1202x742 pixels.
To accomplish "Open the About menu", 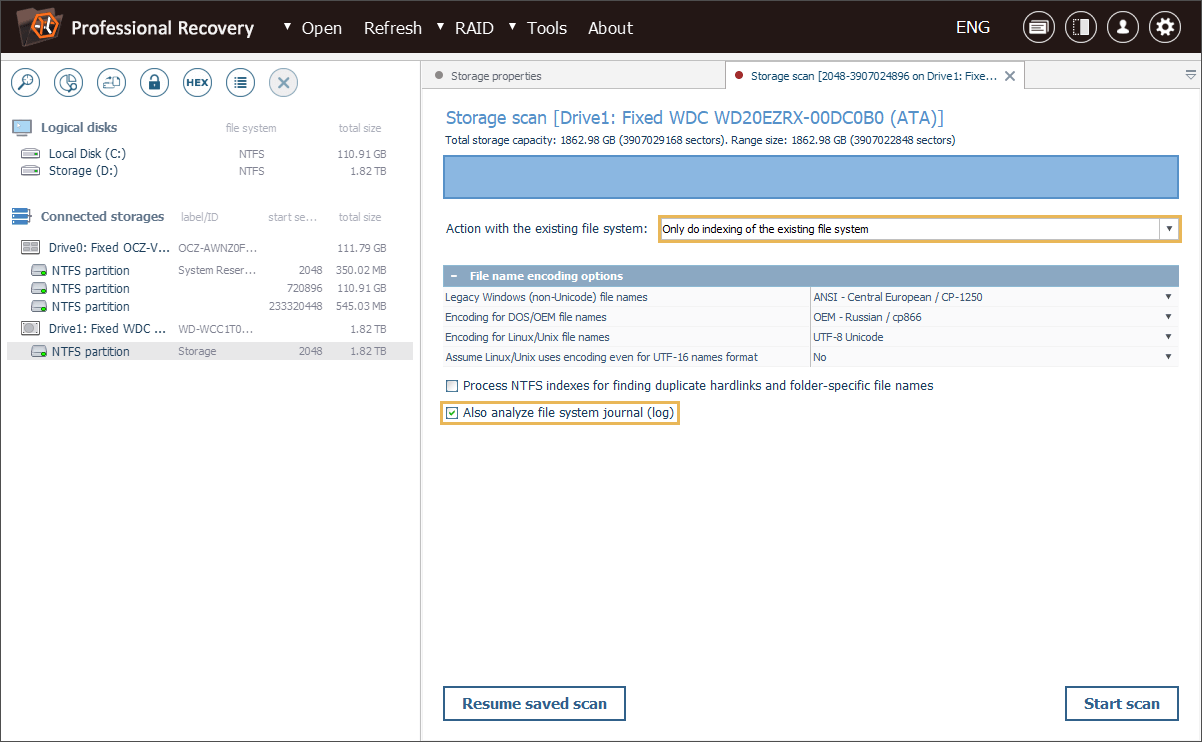I will pyautogui.click(x=610, y=28).
